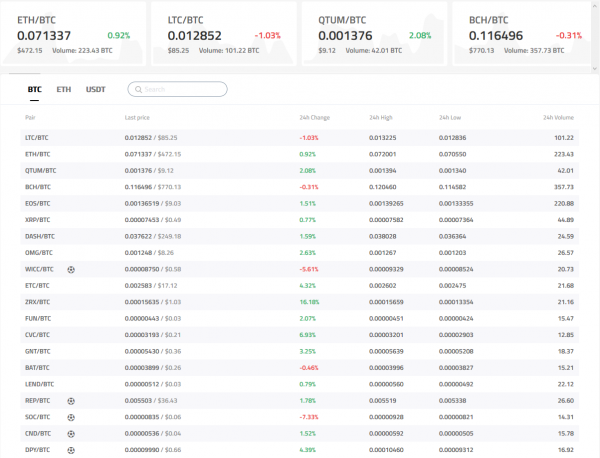Switch to the USDT market tab
The width and height of the screenshot is (600, 458).
coord(95,90)
